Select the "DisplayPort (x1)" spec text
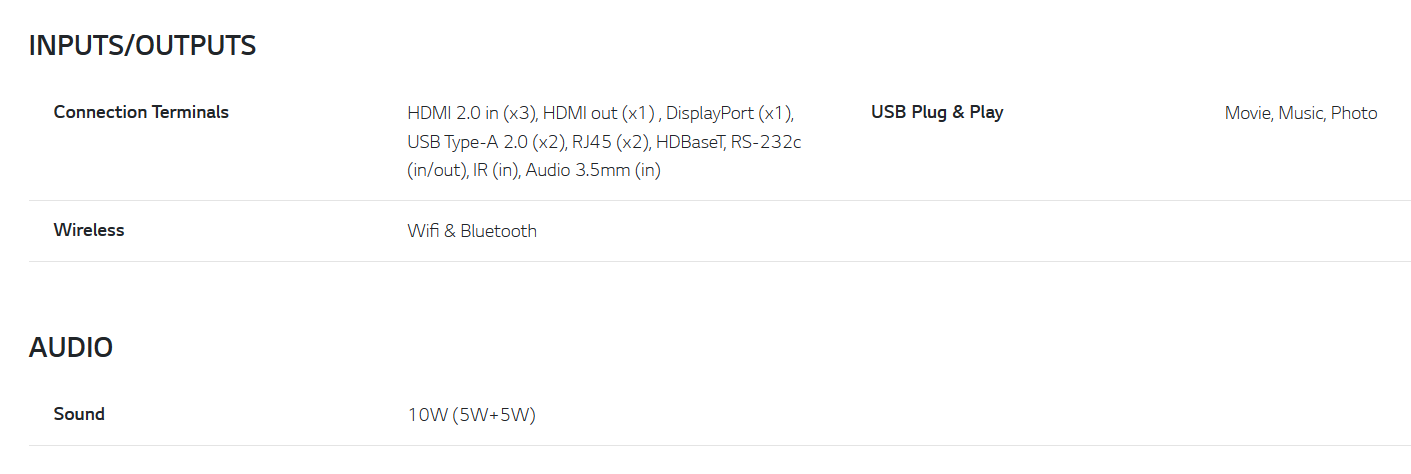The width and height of the screenshot is (1411, 474). (729, 113)
